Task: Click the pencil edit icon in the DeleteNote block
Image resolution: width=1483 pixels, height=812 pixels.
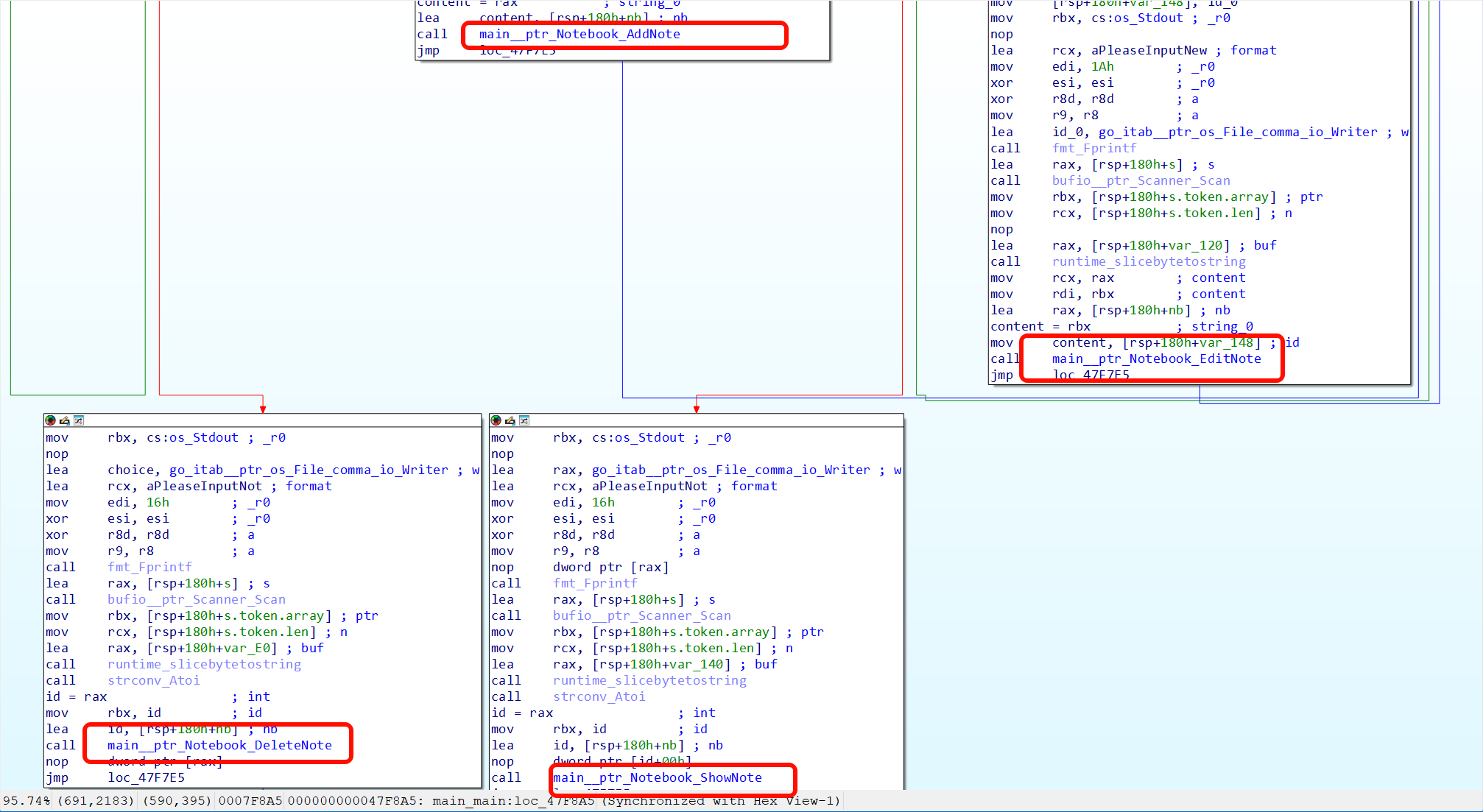Action: (64, 420)
